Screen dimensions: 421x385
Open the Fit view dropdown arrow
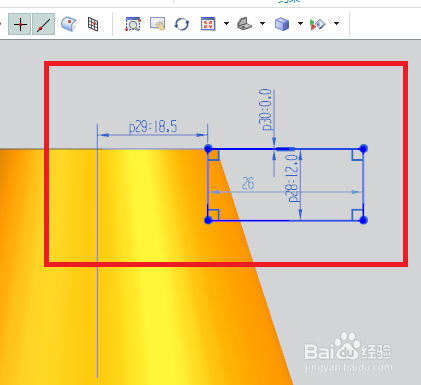point(226,23)
